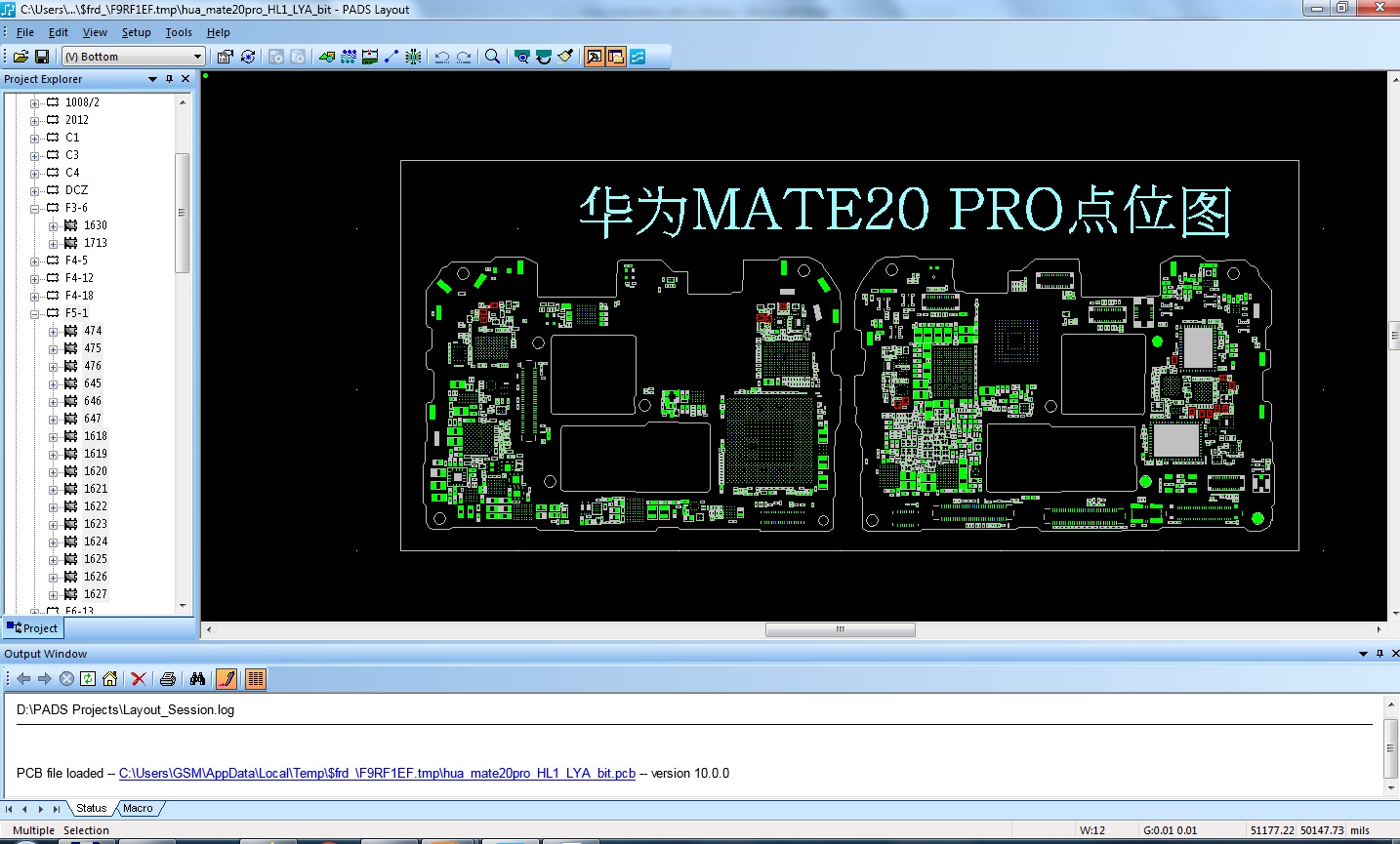Open the Setup menu
Image resolution: width=1400 pixels, height=844 pixels.
(x=136, y=32)
